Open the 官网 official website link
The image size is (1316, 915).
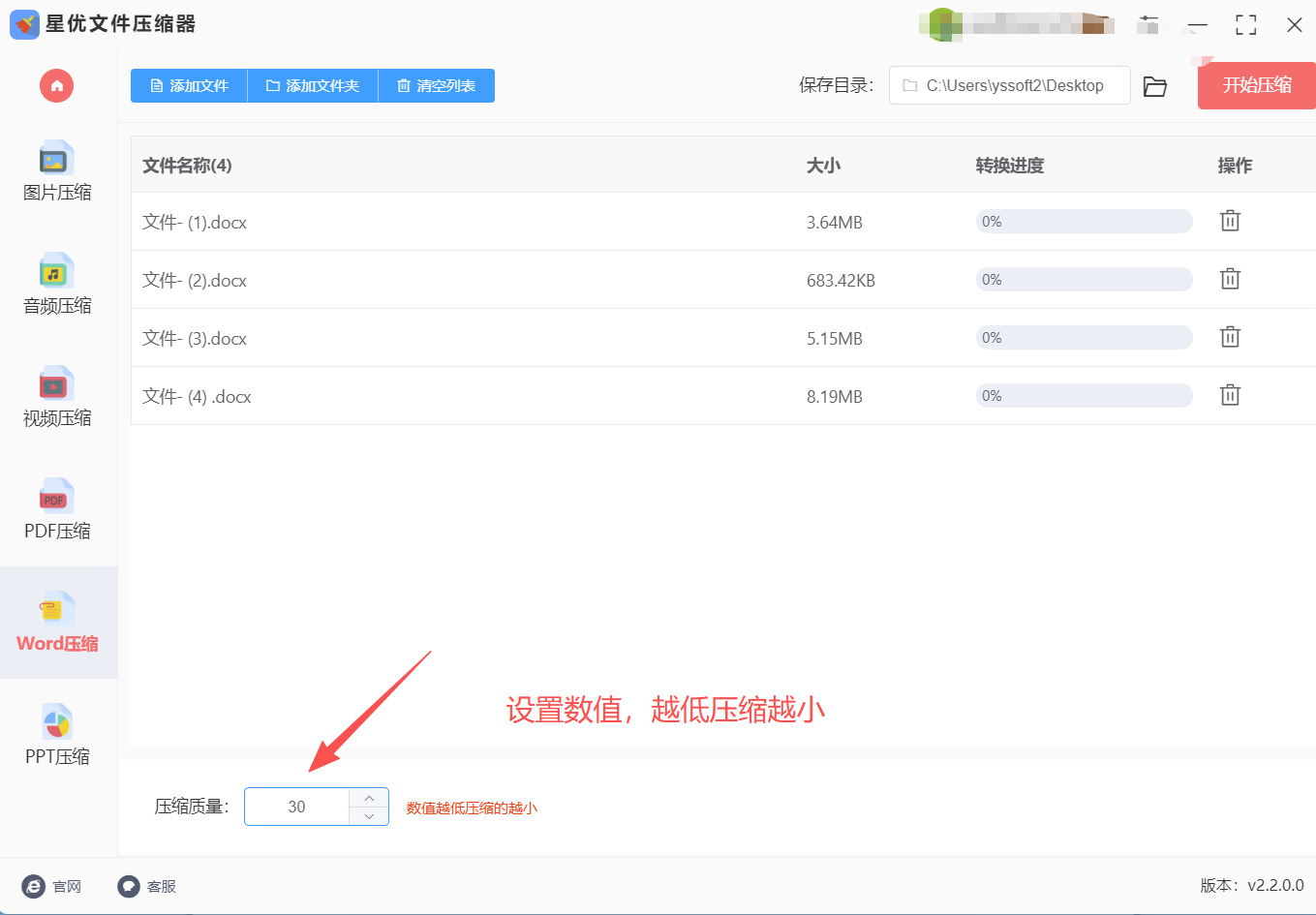coord(51,886)
